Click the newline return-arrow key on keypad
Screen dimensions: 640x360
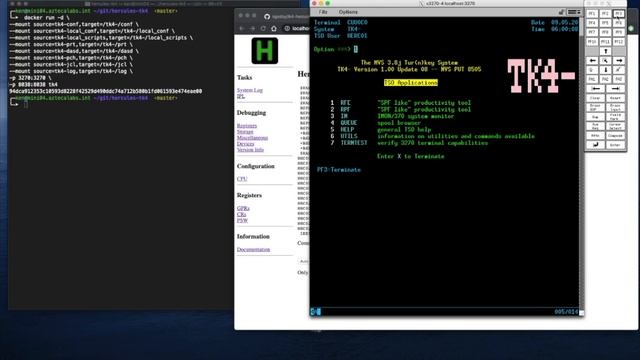coord(596,145)
